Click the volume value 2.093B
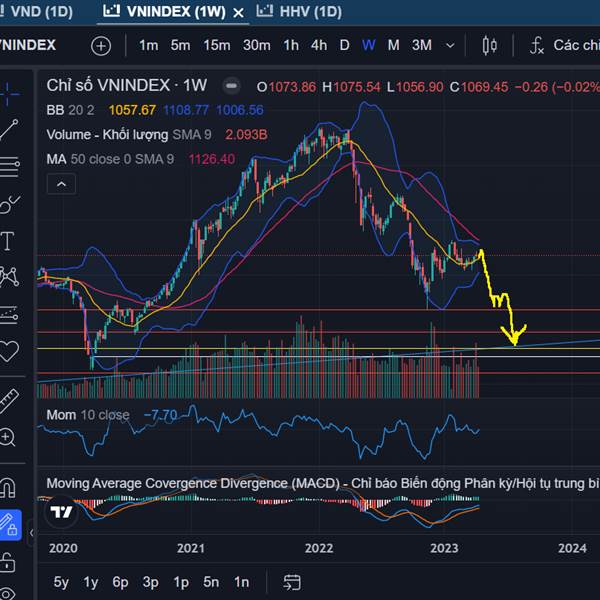Viewport: 600px width, 600px height. 246,135
